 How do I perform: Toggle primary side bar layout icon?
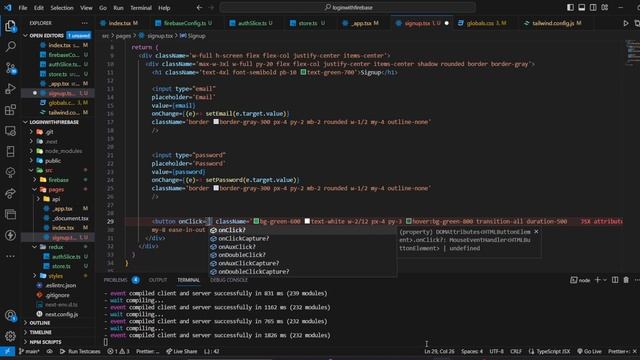pyautogui.click(x=570, y=7)
